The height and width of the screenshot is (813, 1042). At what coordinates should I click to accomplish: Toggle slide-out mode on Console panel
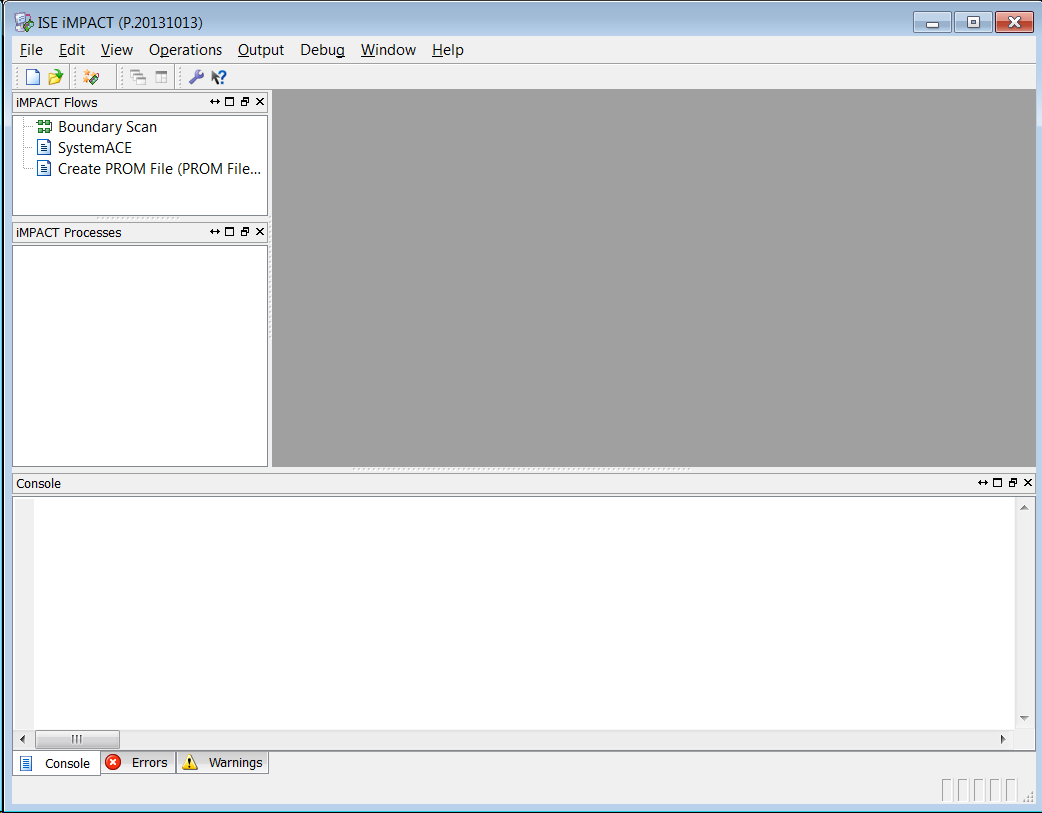(x=983, y=483)
